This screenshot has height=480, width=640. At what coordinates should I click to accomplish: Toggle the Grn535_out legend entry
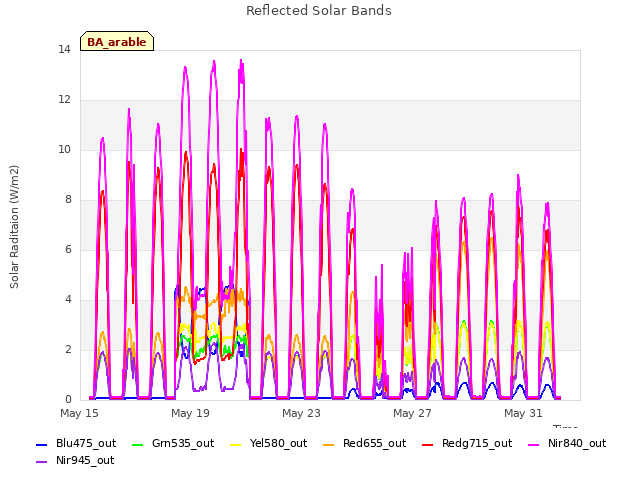coord(173,444)
